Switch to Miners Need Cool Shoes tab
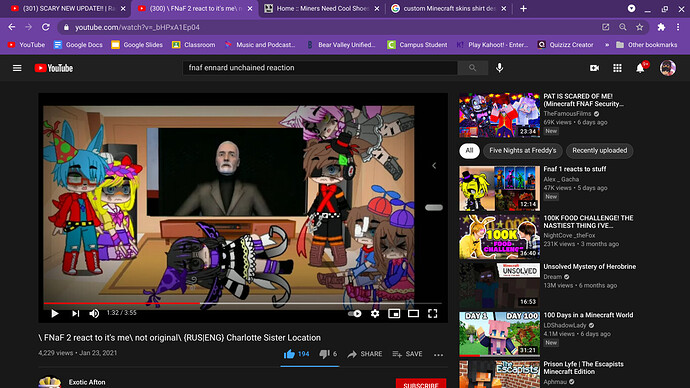Screen dimensions: 690x388 tap(322, 9)
